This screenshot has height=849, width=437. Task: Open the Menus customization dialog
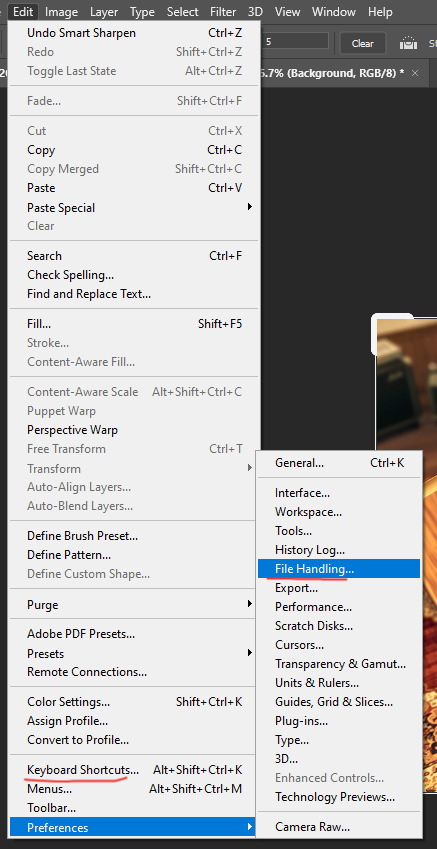coord(134,789)
